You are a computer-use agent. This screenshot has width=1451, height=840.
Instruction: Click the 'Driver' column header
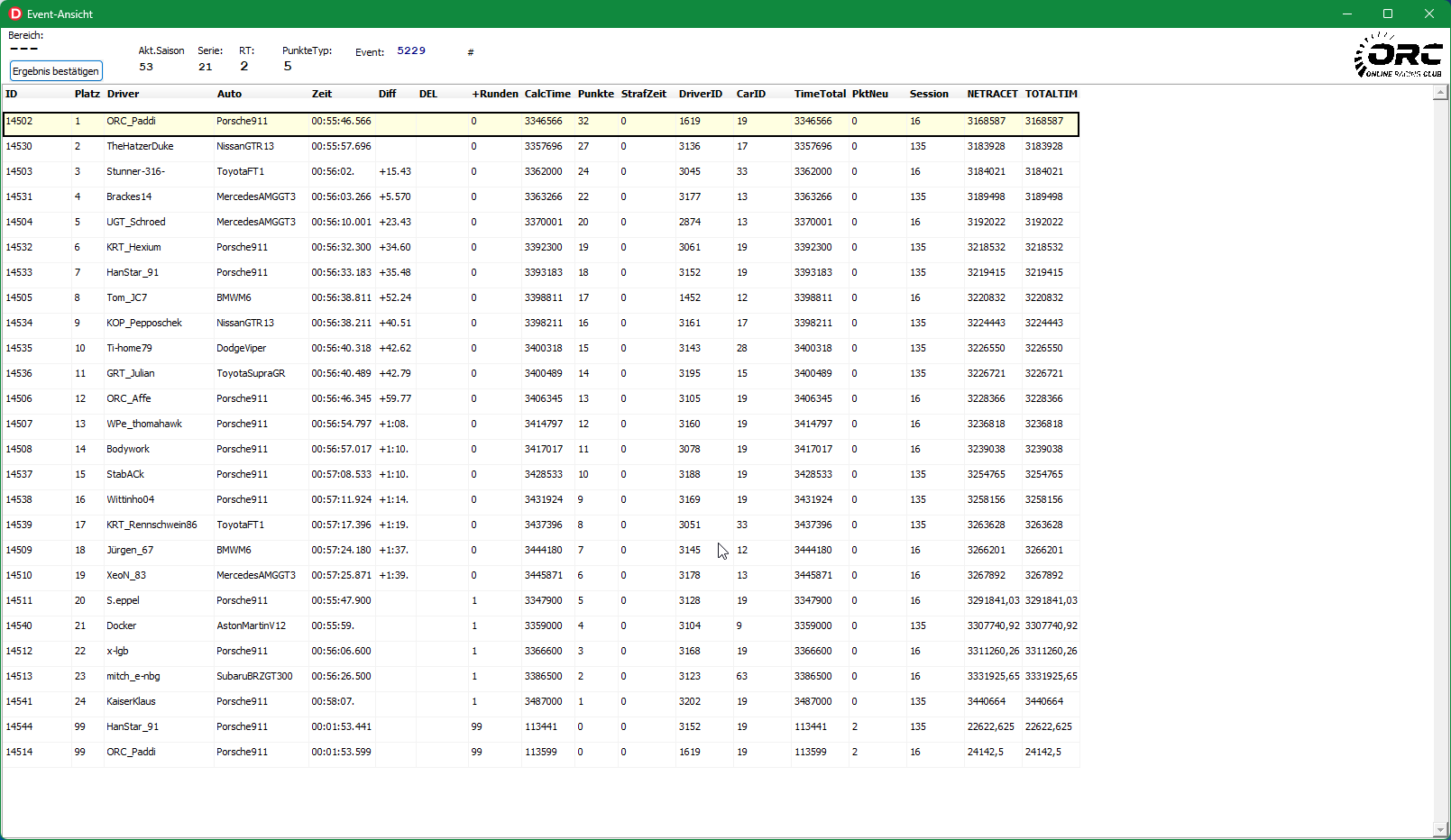tap(123, 94)
